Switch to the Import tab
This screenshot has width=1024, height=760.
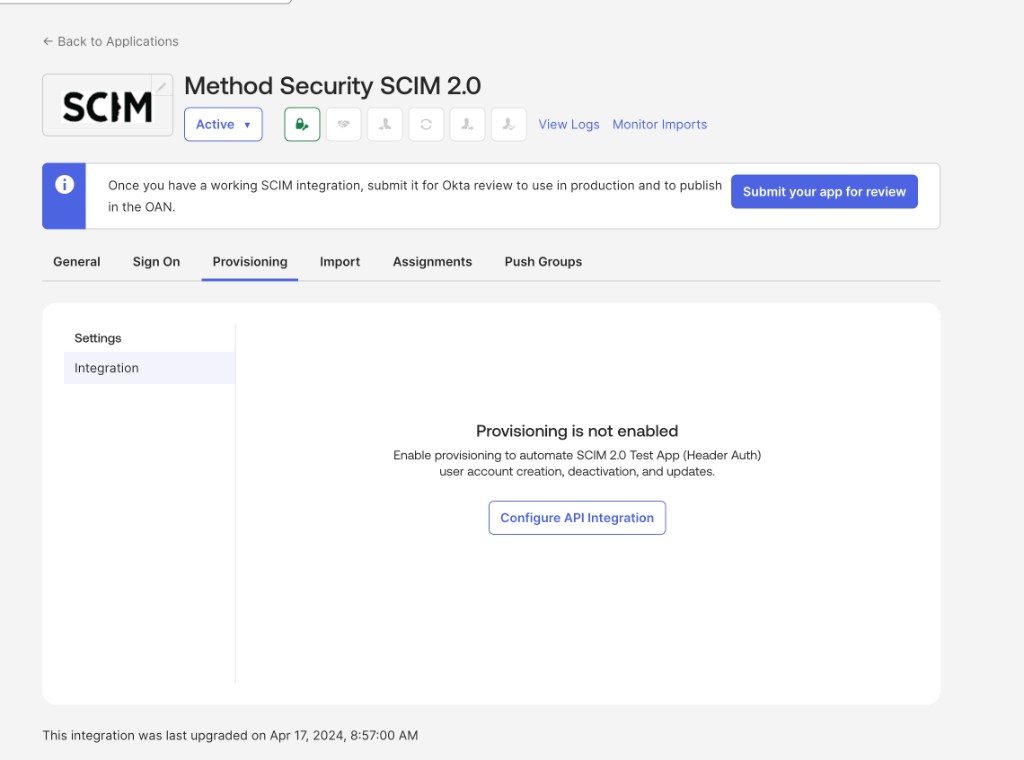340,262
